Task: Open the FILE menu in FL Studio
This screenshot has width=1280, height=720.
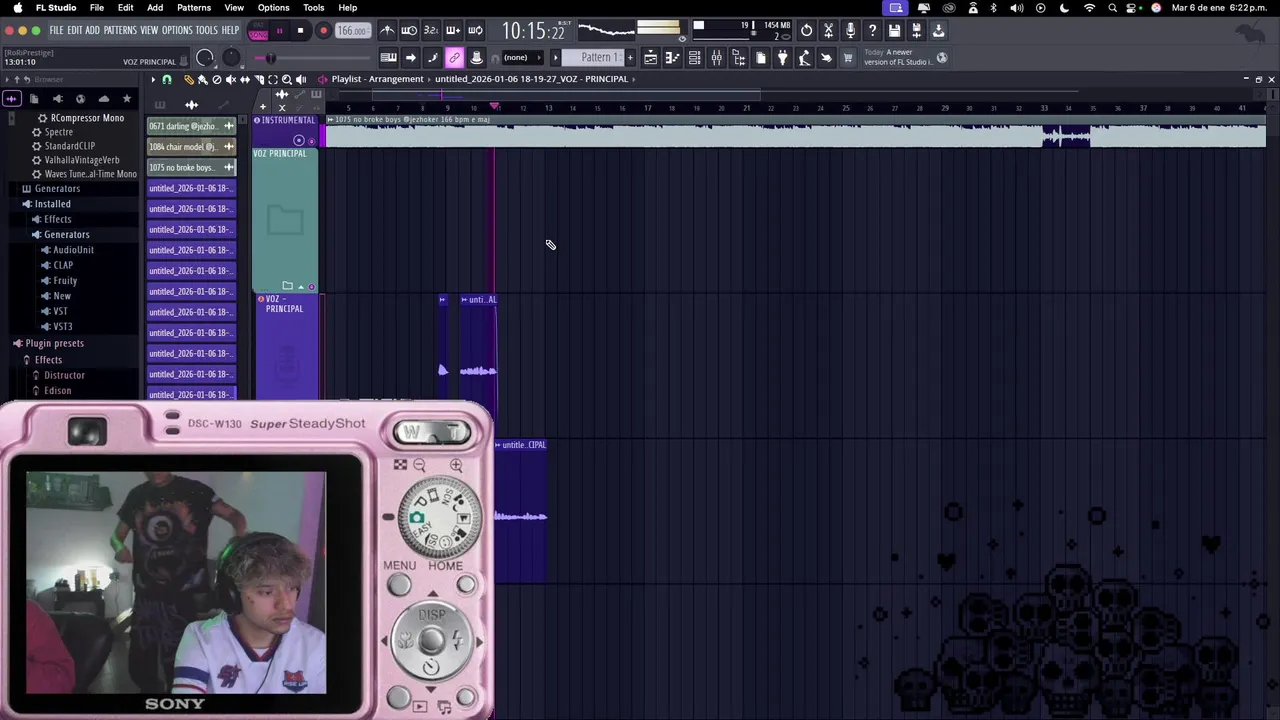Action: pyautogui.click(x=56, y=30)
